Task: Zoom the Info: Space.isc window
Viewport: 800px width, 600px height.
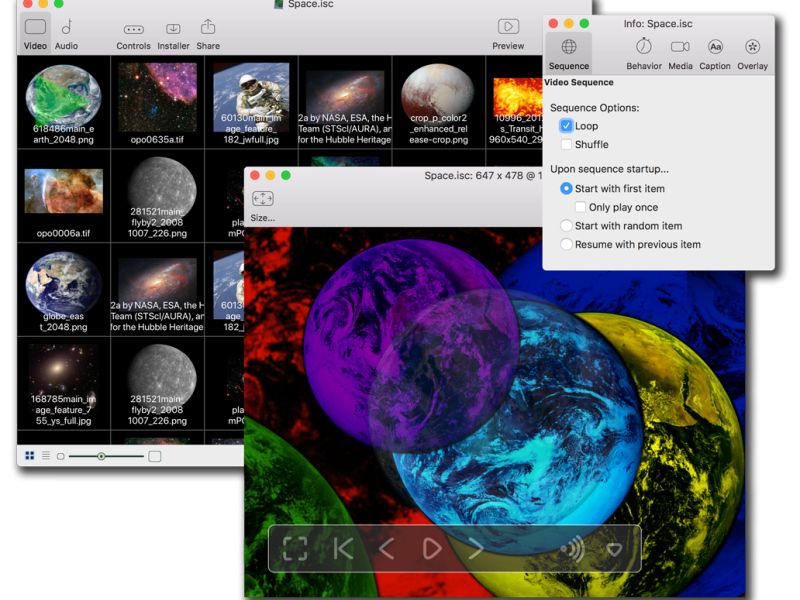Action: point(585,23)
